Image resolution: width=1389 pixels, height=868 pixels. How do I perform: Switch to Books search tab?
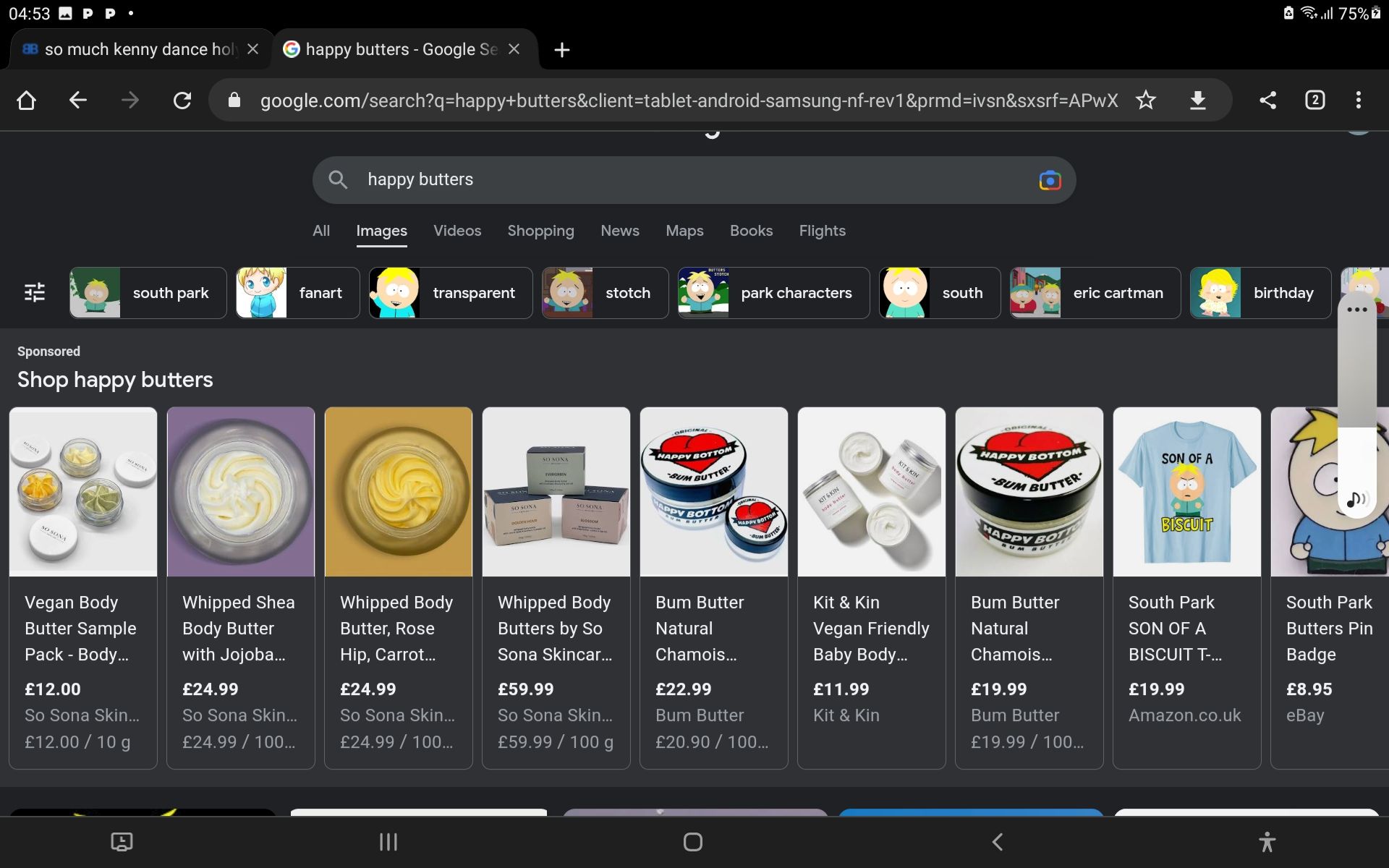click(751, 231)
